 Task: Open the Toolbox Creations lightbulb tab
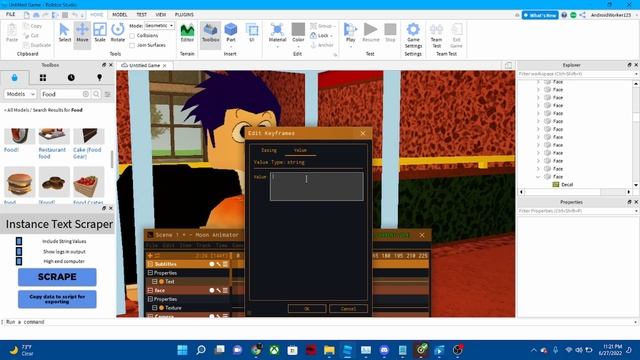coord(99,78)
